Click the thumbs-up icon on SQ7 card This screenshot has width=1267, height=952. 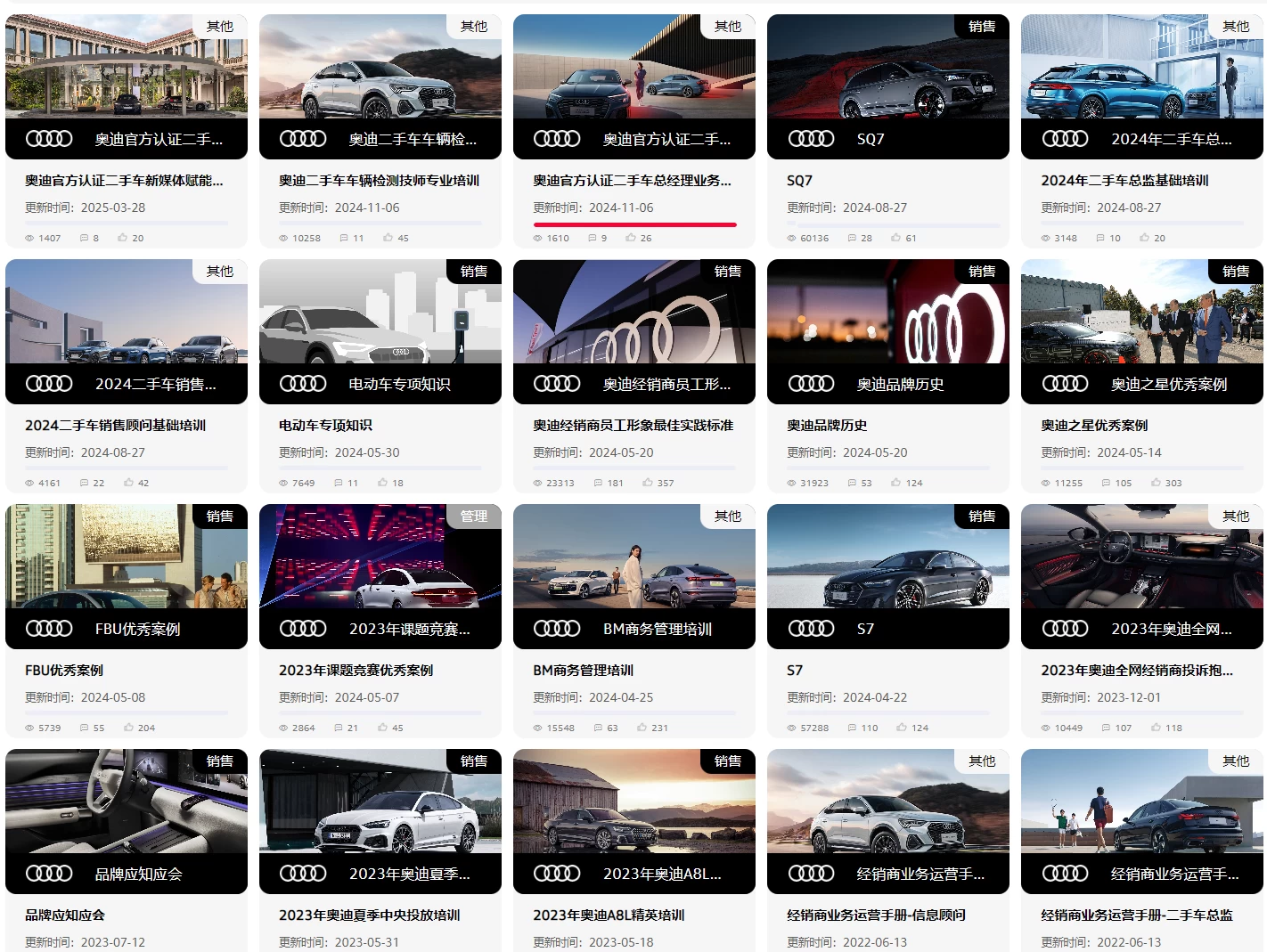895,238
